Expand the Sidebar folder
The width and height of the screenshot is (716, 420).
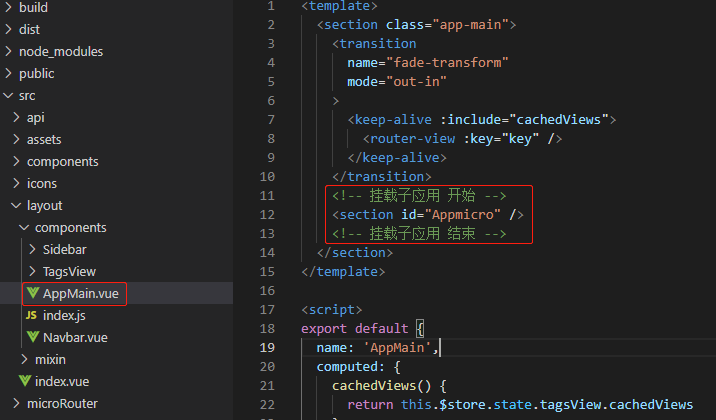[70, 250]
